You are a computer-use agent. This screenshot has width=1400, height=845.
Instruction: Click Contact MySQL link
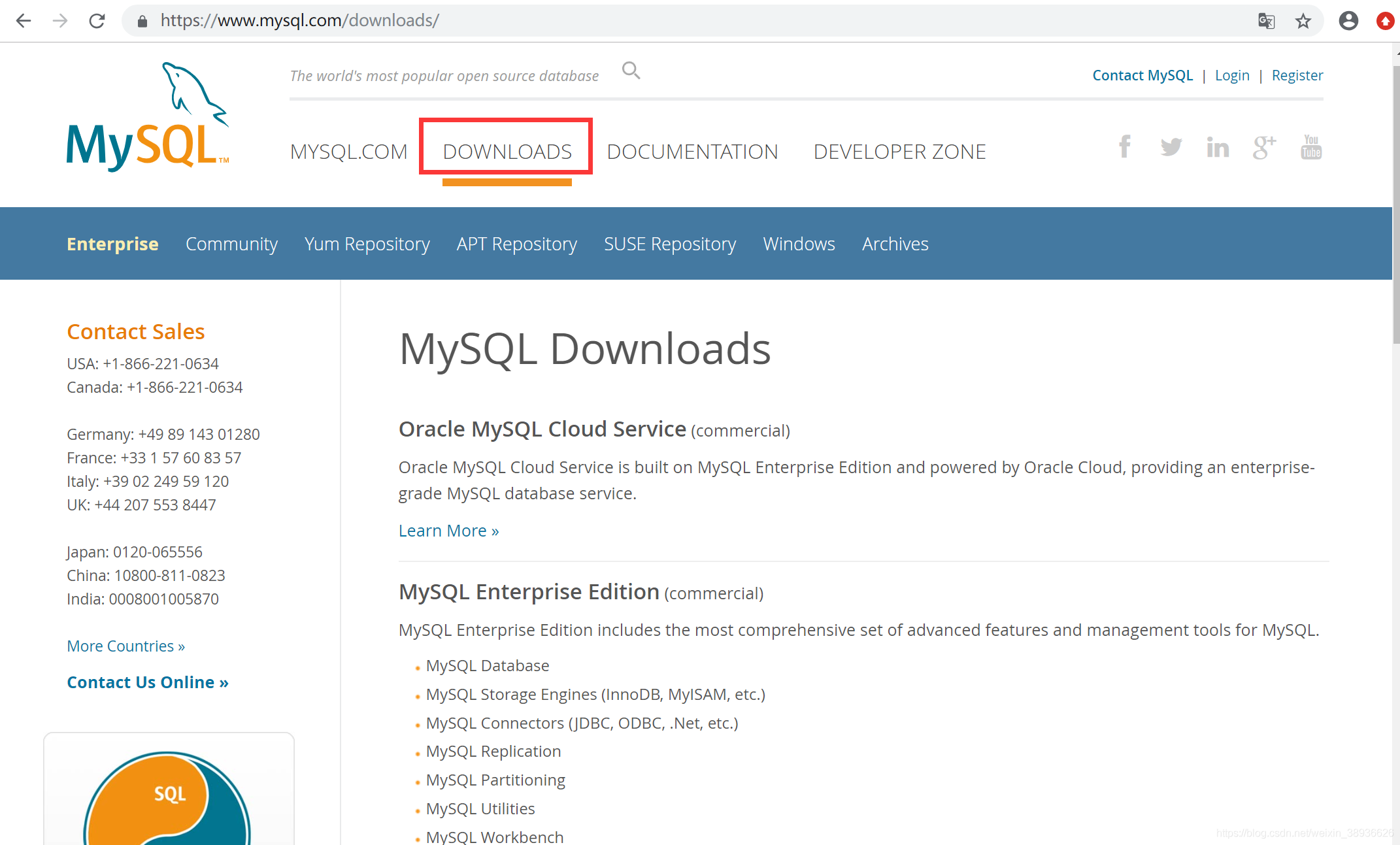1142,75
